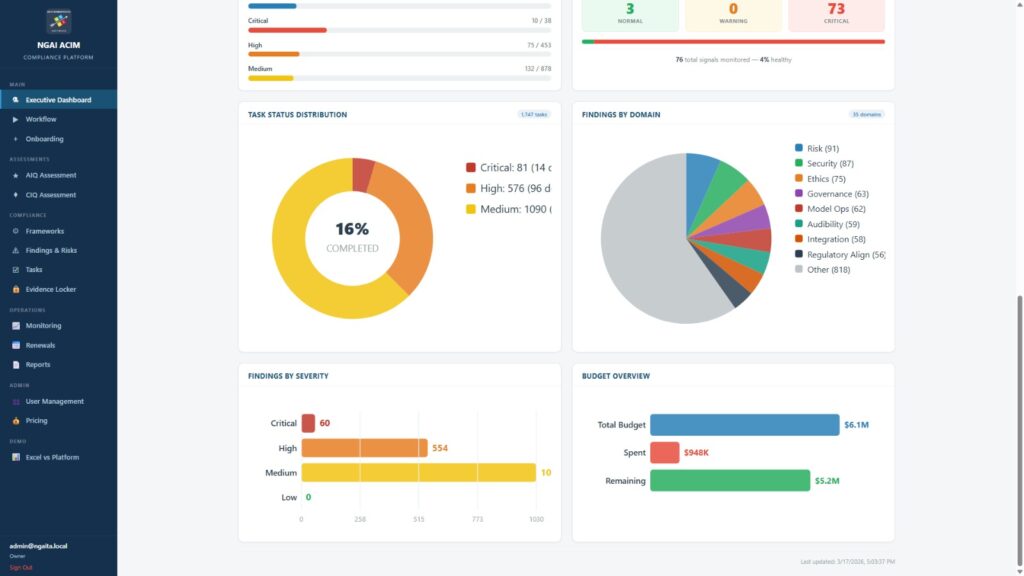Viewport: 1024px width, 576px height.
Task: Open the Excel vs Platform demo
Action: (x=52, y=457)
